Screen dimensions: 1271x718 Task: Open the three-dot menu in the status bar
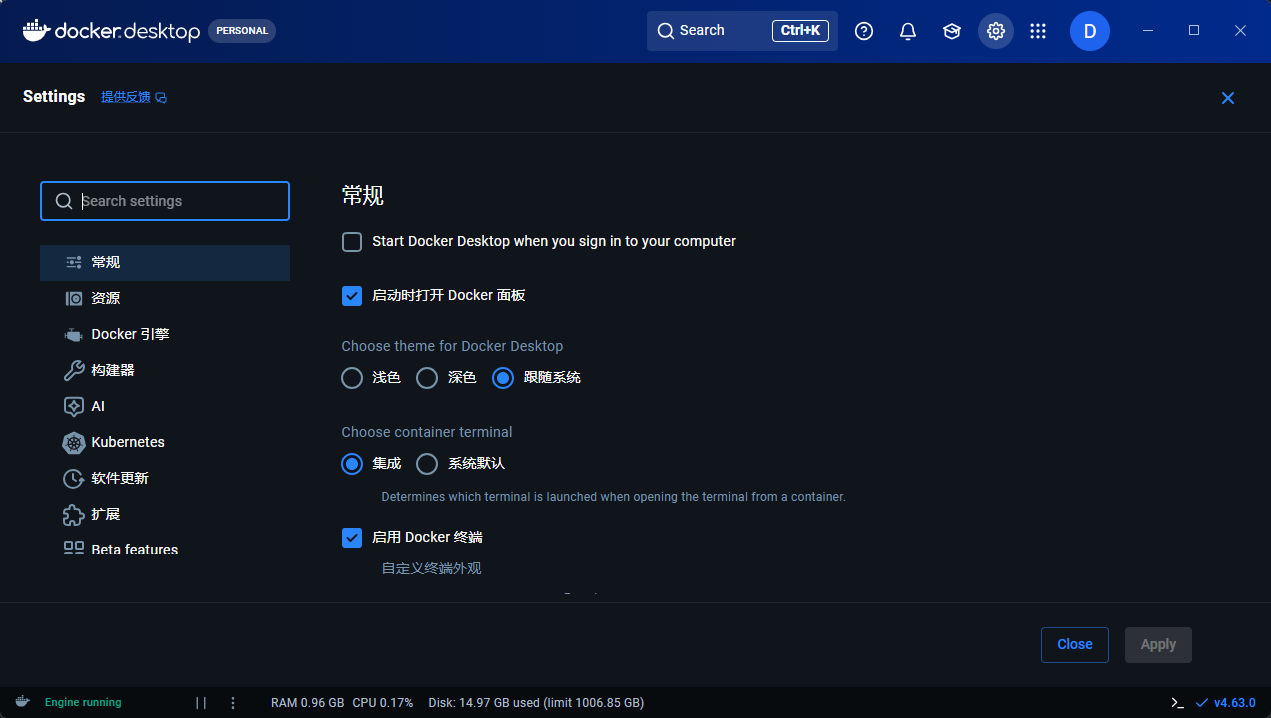click(232, 702)
